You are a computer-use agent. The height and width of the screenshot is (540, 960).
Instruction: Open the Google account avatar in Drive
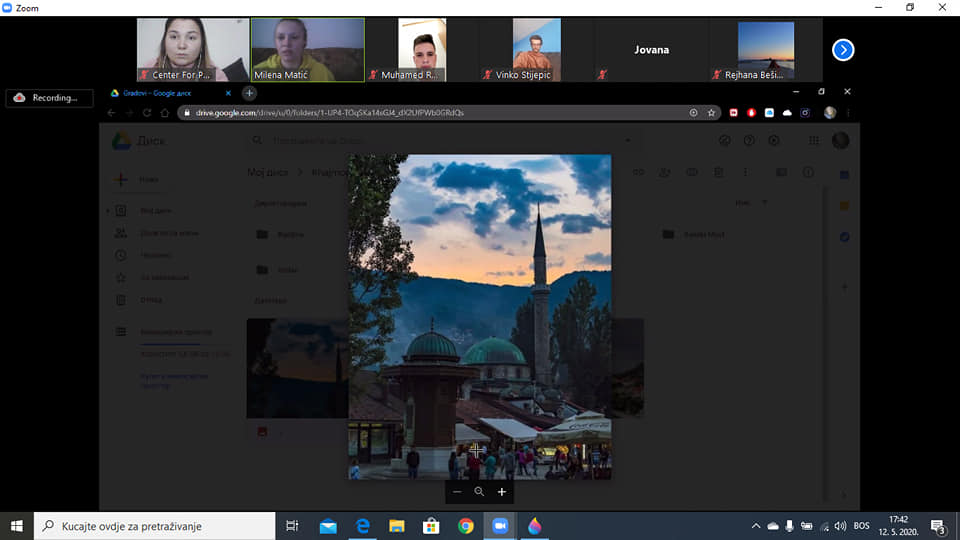coord(841,141)
